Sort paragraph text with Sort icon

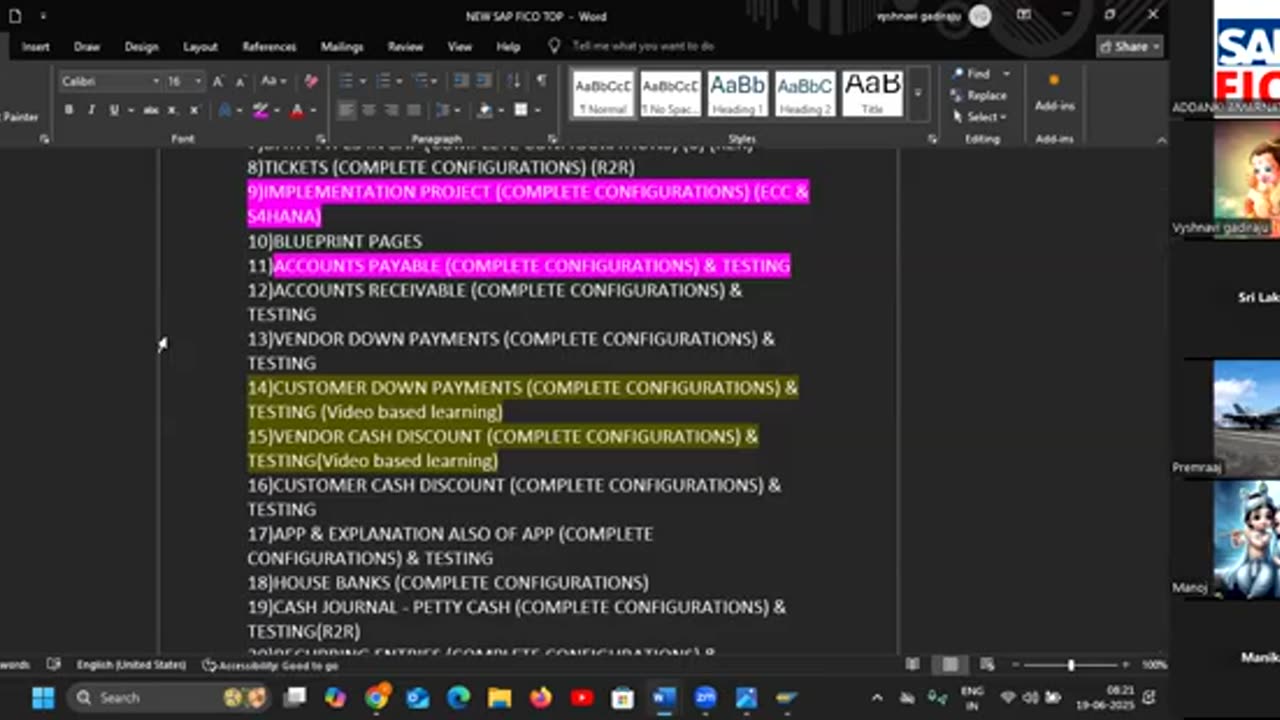coord(513,81)
